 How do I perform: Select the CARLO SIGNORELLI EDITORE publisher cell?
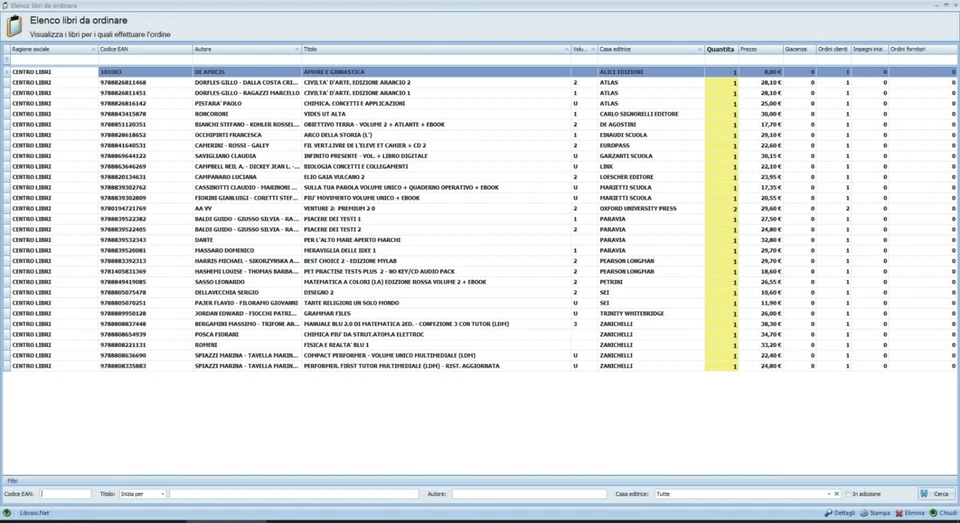pos(650,114)
